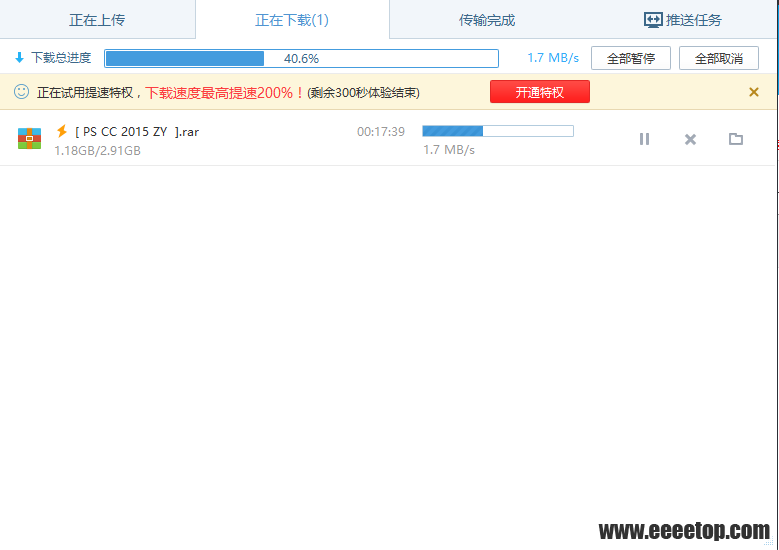Switch to the 正在上传 tab
The width and height of the screenshot is (779, 550).
[x=97, y=19]
